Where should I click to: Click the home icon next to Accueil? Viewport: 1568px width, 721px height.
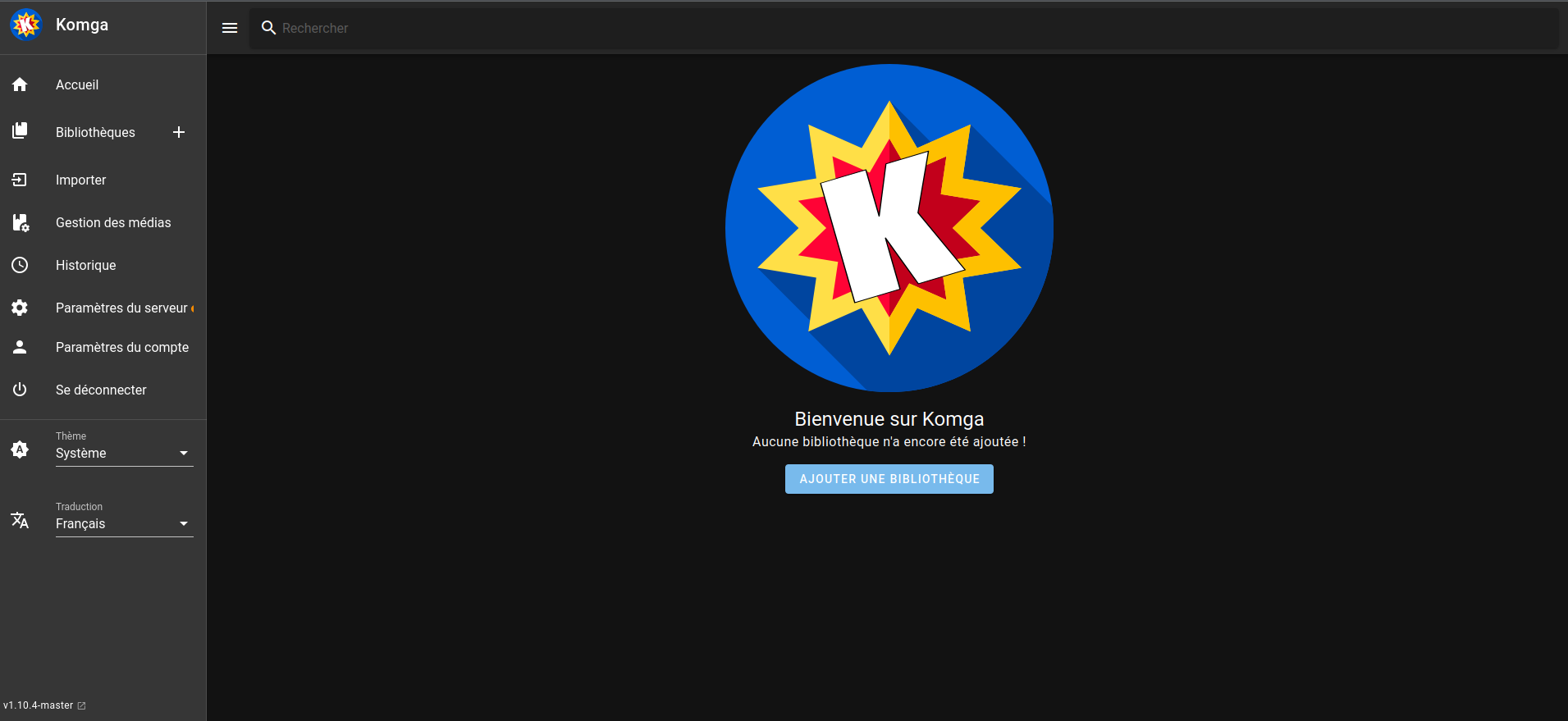(20, 84)
